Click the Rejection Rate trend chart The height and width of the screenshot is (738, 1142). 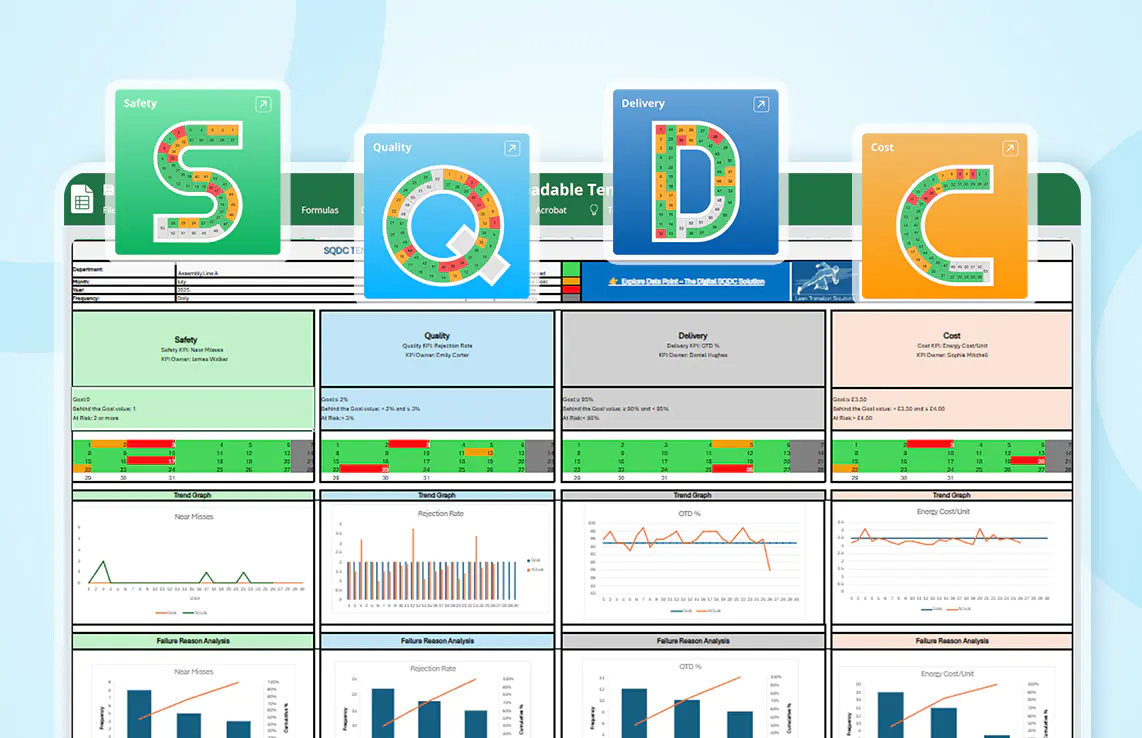[440, 560]
